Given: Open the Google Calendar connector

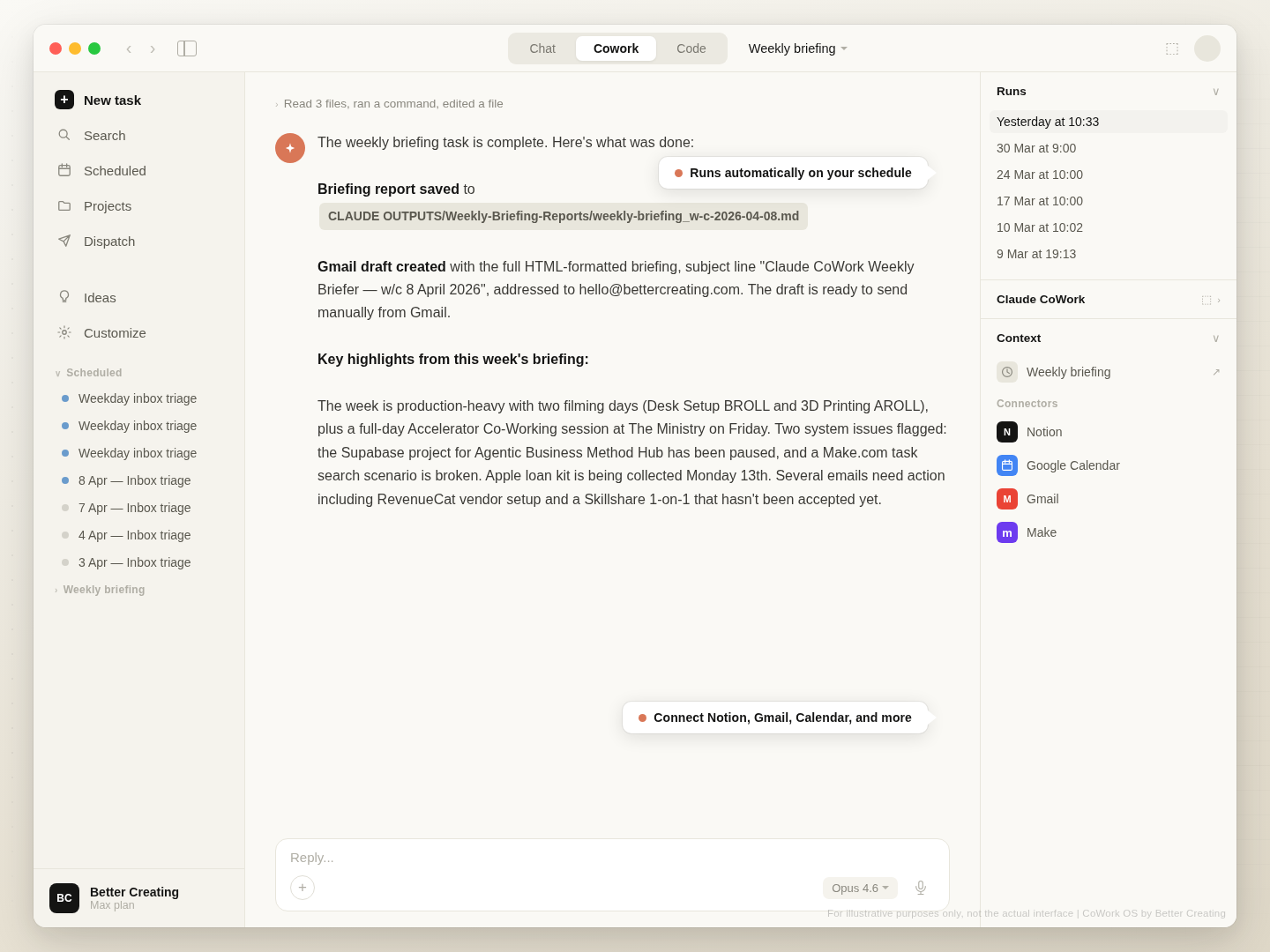Looking at the screenshot, I should 1109,465.
